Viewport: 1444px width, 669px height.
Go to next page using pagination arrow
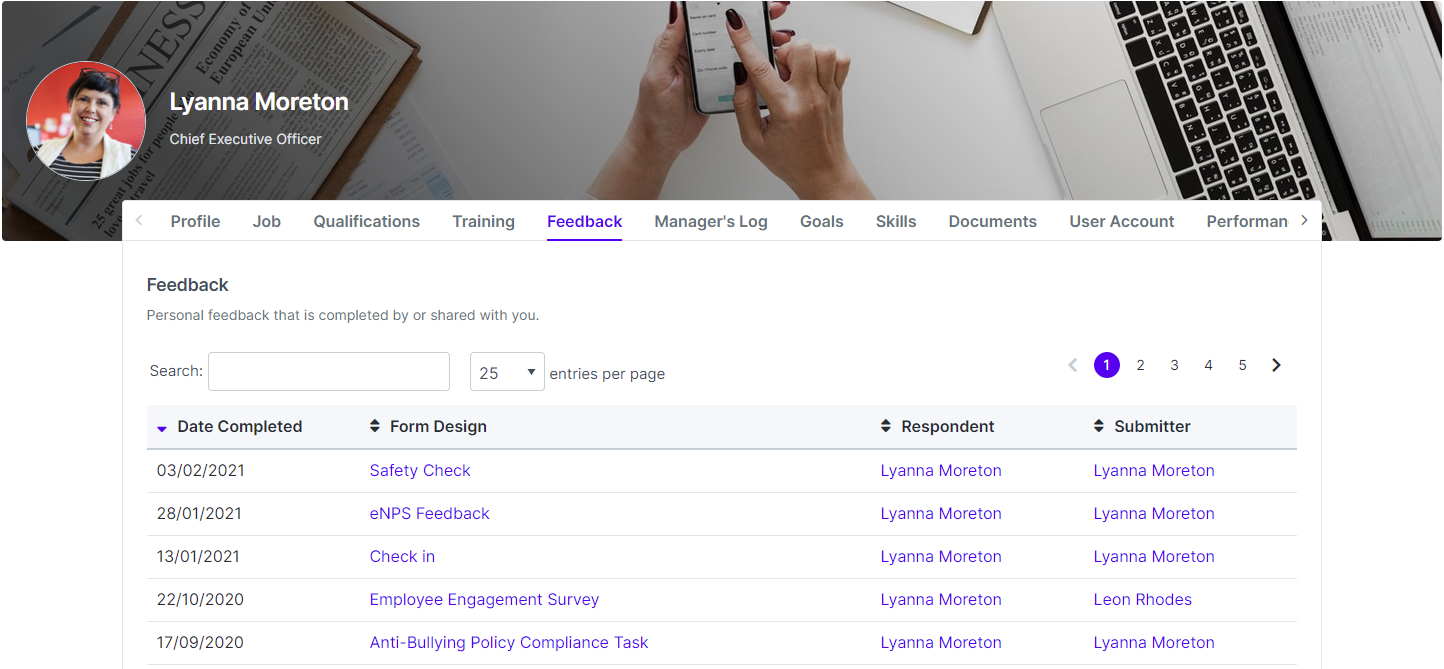coord(1276,366)
